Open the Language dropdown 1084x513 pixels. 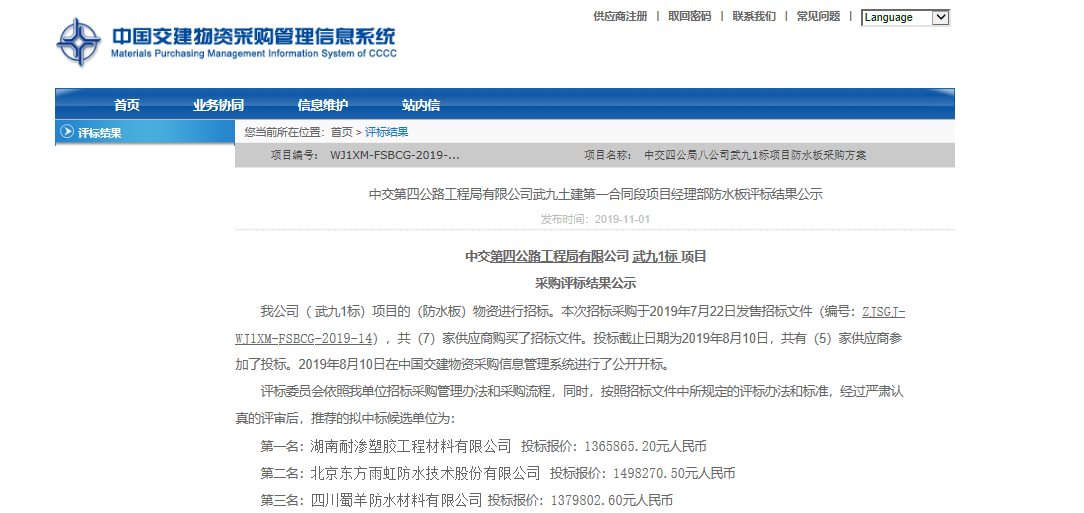(905, 18)
